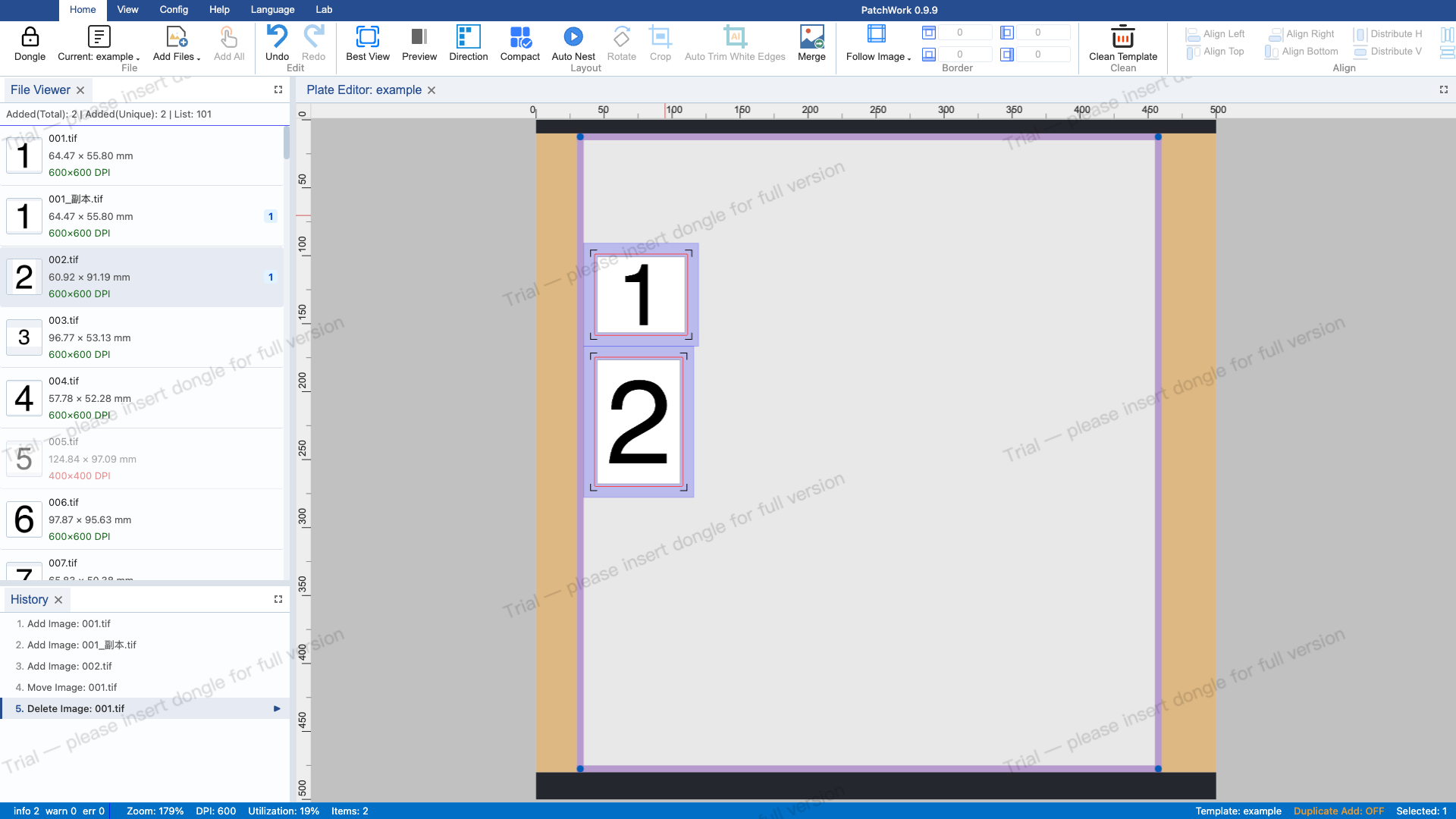The height and width of the screenshot is (819, 1456).
Task: Focus the top-left border value field
Action: 965,33
